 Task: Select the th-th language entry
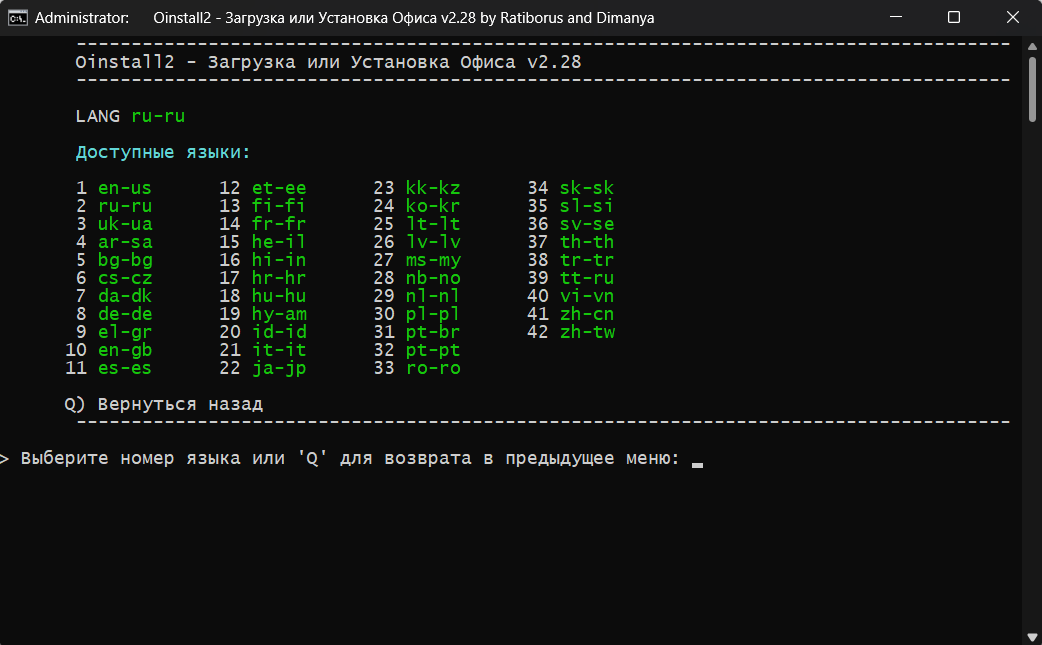(x=587, y=242)
